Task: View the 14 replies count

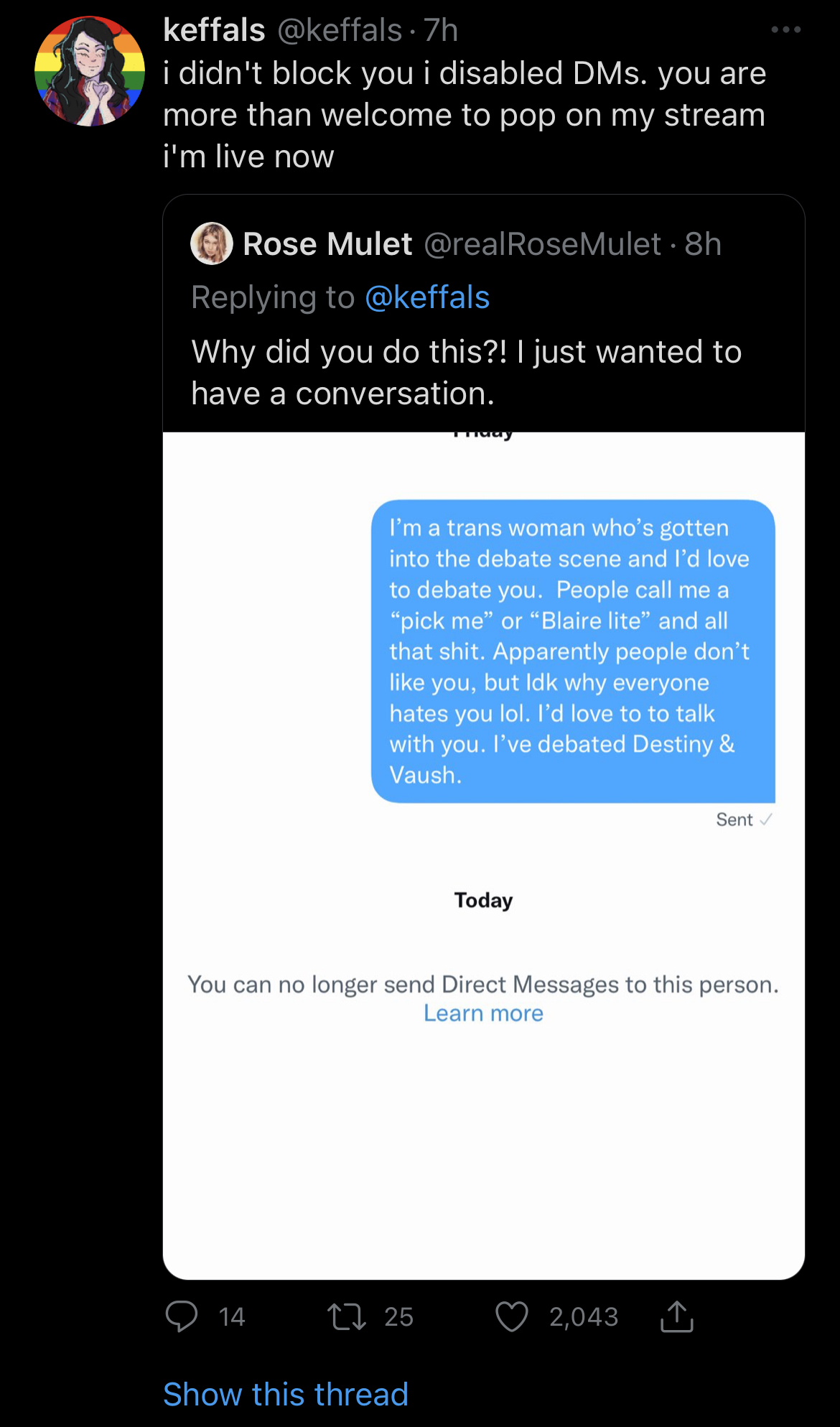Action: 232,1317
